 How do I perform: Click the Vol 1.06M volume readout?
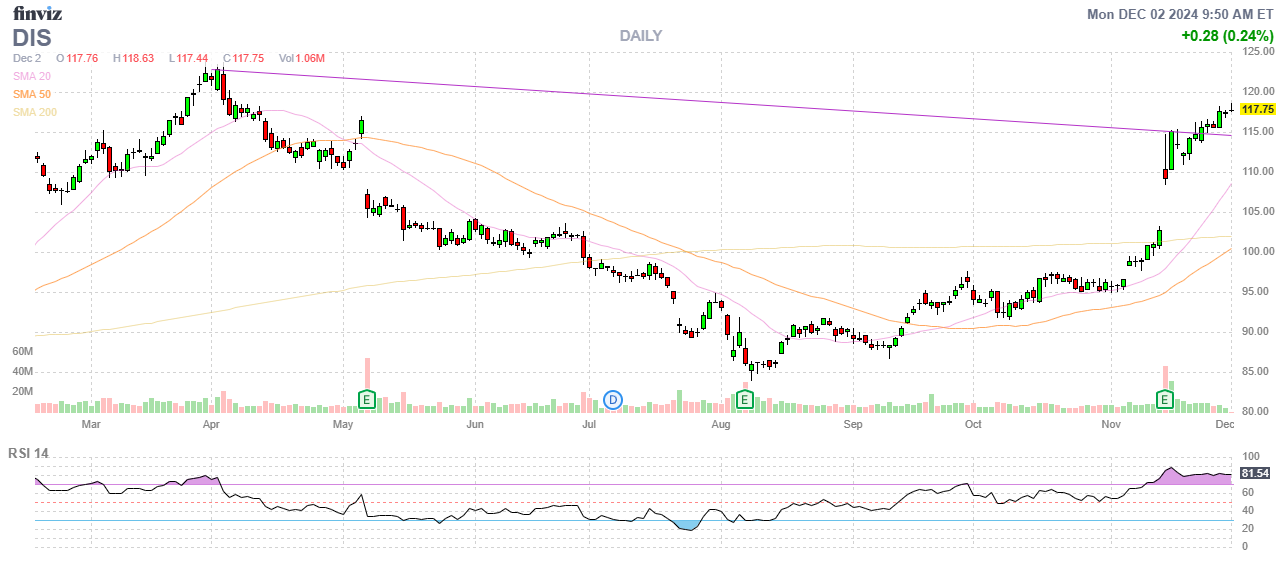pos(301,58)
